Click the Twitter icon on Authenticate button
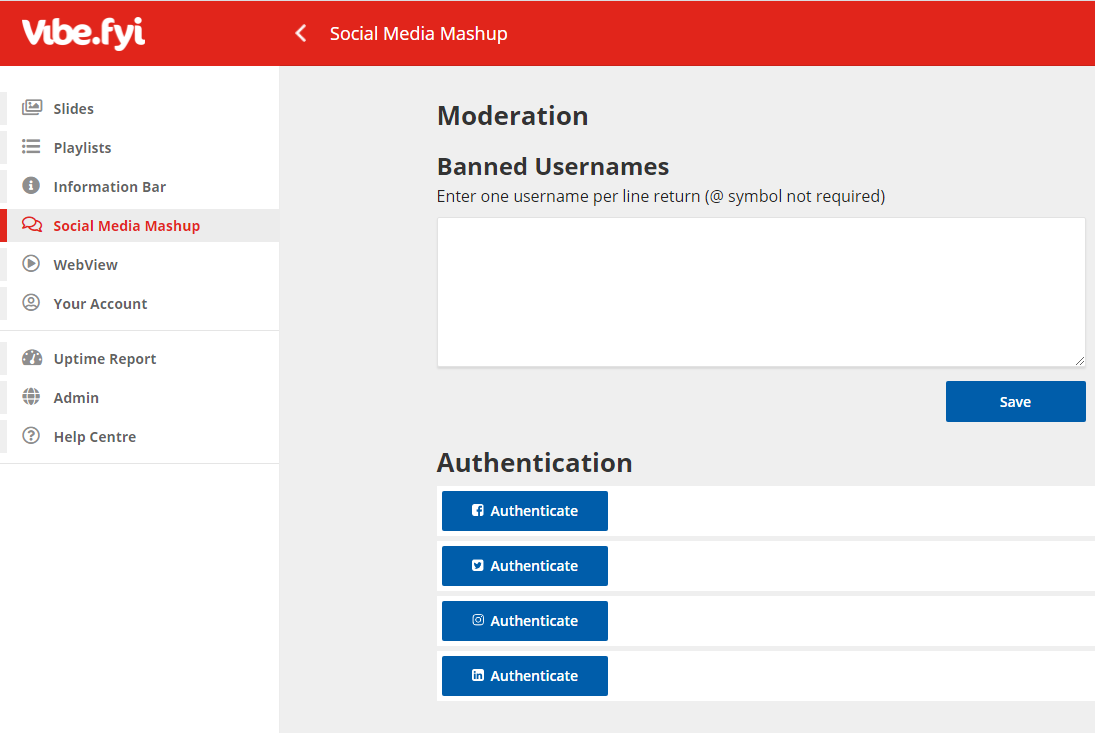 coord(478,565)
